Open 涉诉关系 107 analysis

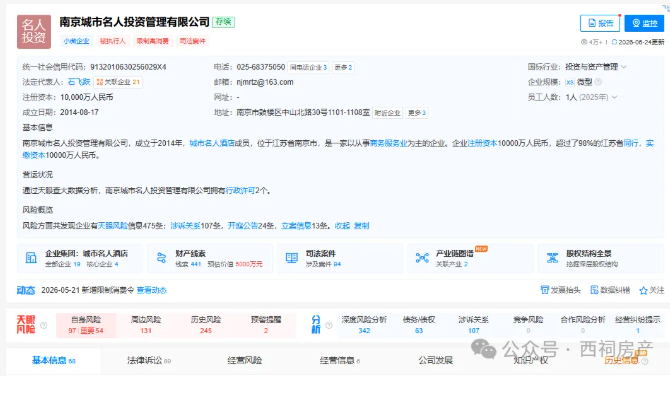coord(473,325)
